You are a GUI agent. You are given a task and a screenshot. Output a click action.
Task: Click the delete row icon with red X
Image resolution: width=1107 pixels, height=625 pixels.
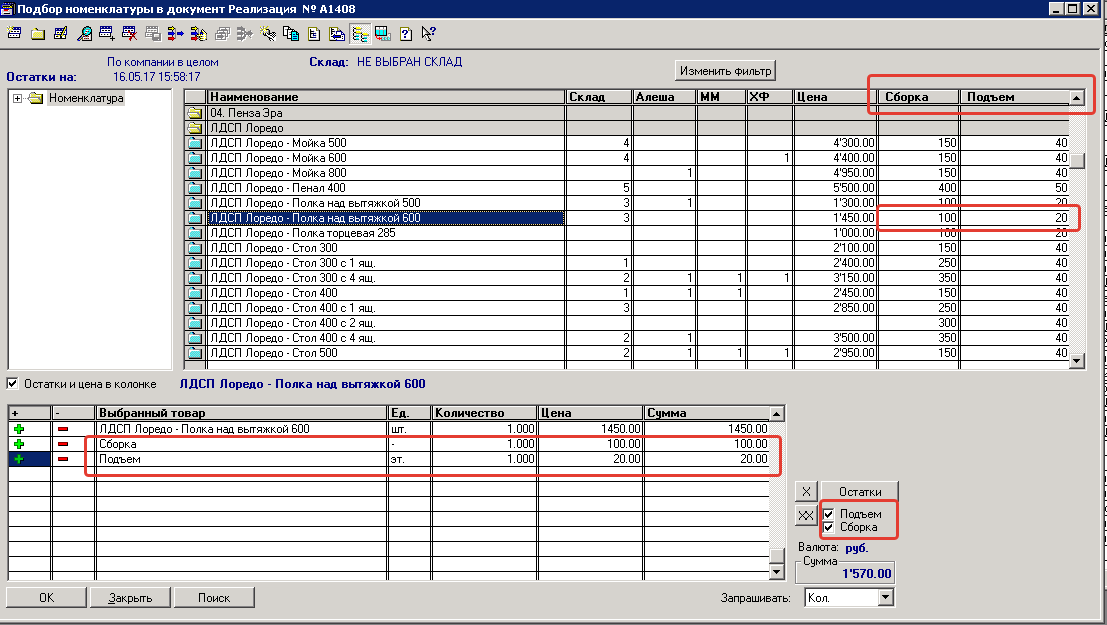[x=129, y=34]
